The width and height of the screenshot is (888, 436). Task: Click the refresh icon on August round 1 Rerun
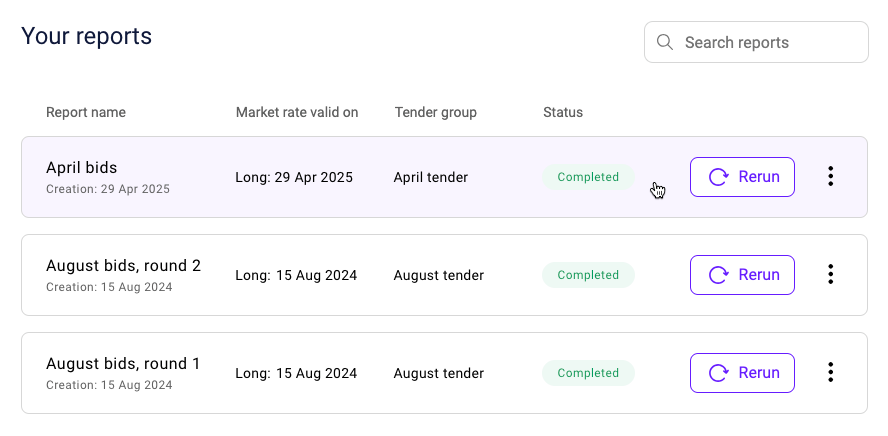719,373
